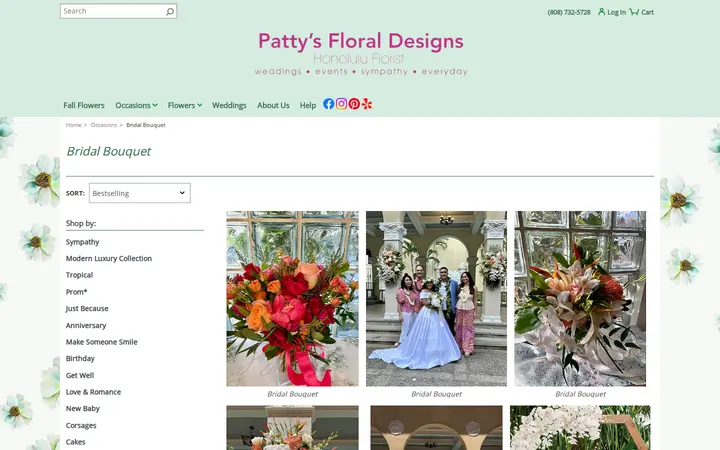The width and height of the screenshot is (720, 450).
Task: Open the wedding group photo thumbnail
Action: 436,298
